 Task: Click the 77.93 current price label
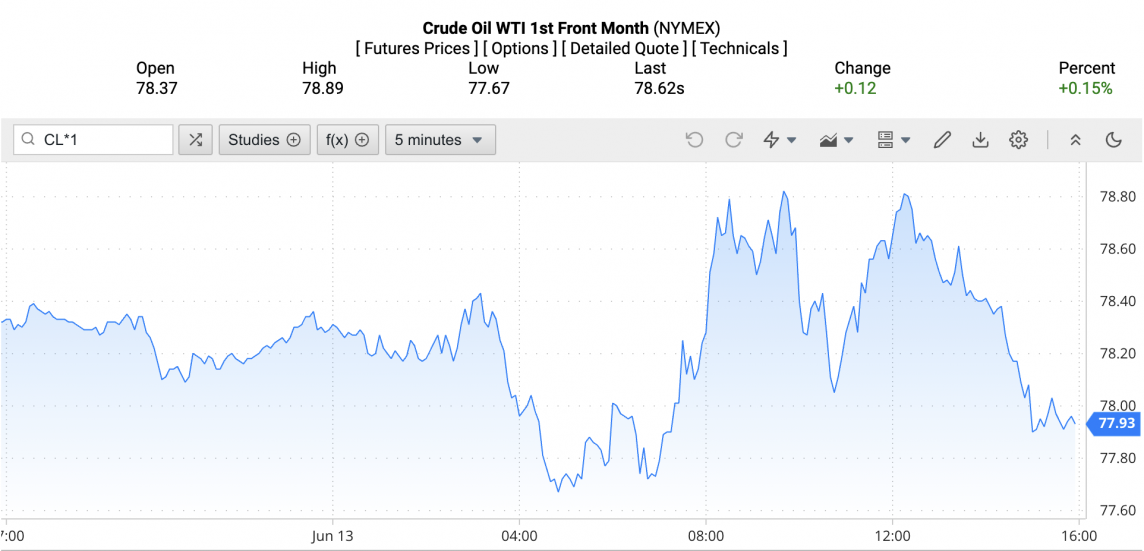coord(1115,424)
